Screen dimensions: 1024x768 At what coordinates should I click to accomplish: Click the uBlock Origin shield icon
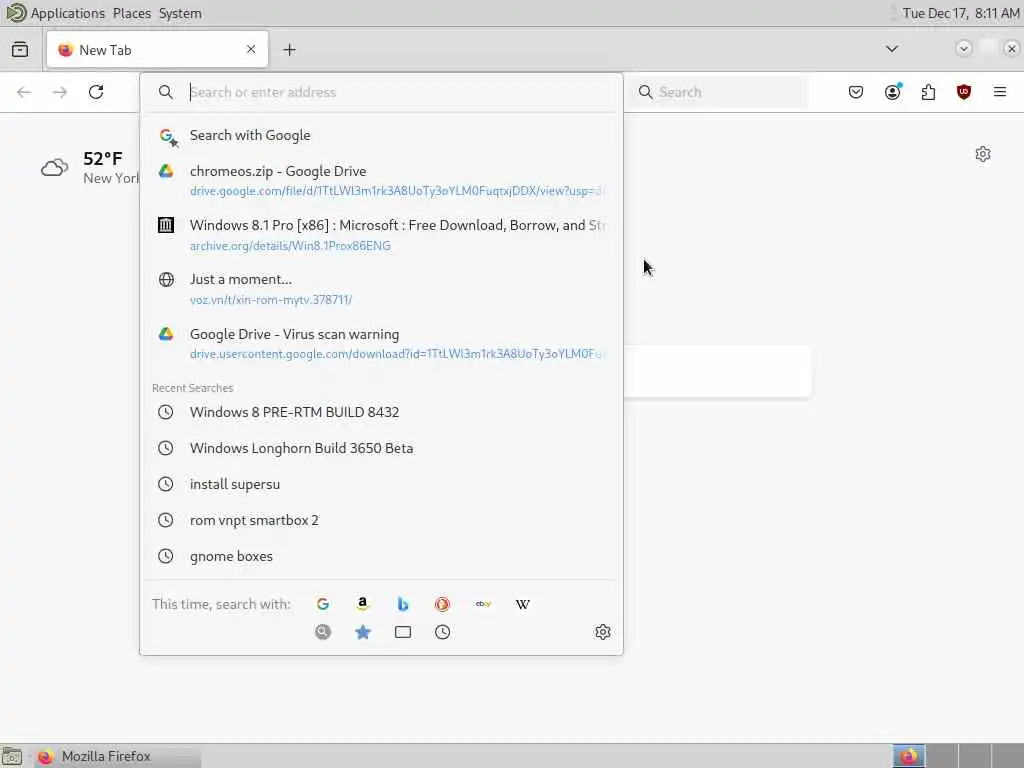point(963,92)
